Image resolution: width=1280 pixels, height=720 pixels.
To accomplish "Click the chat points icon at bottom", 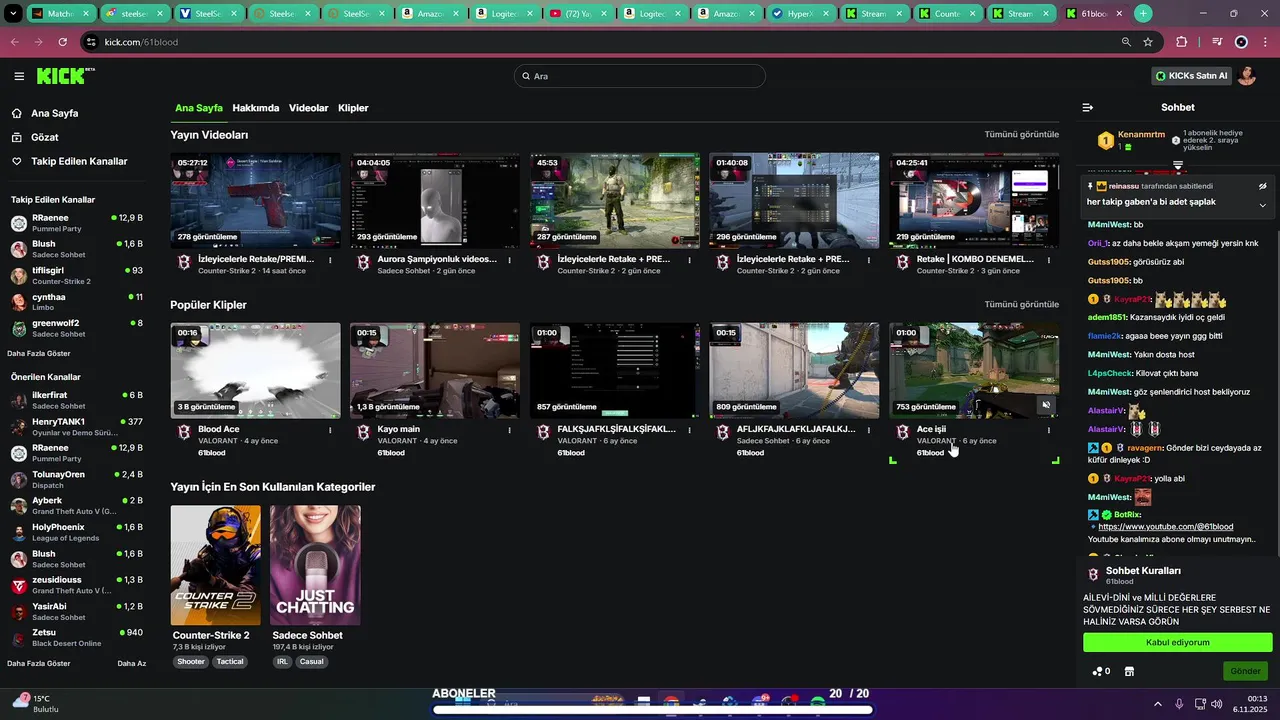I will point(1097,671).
